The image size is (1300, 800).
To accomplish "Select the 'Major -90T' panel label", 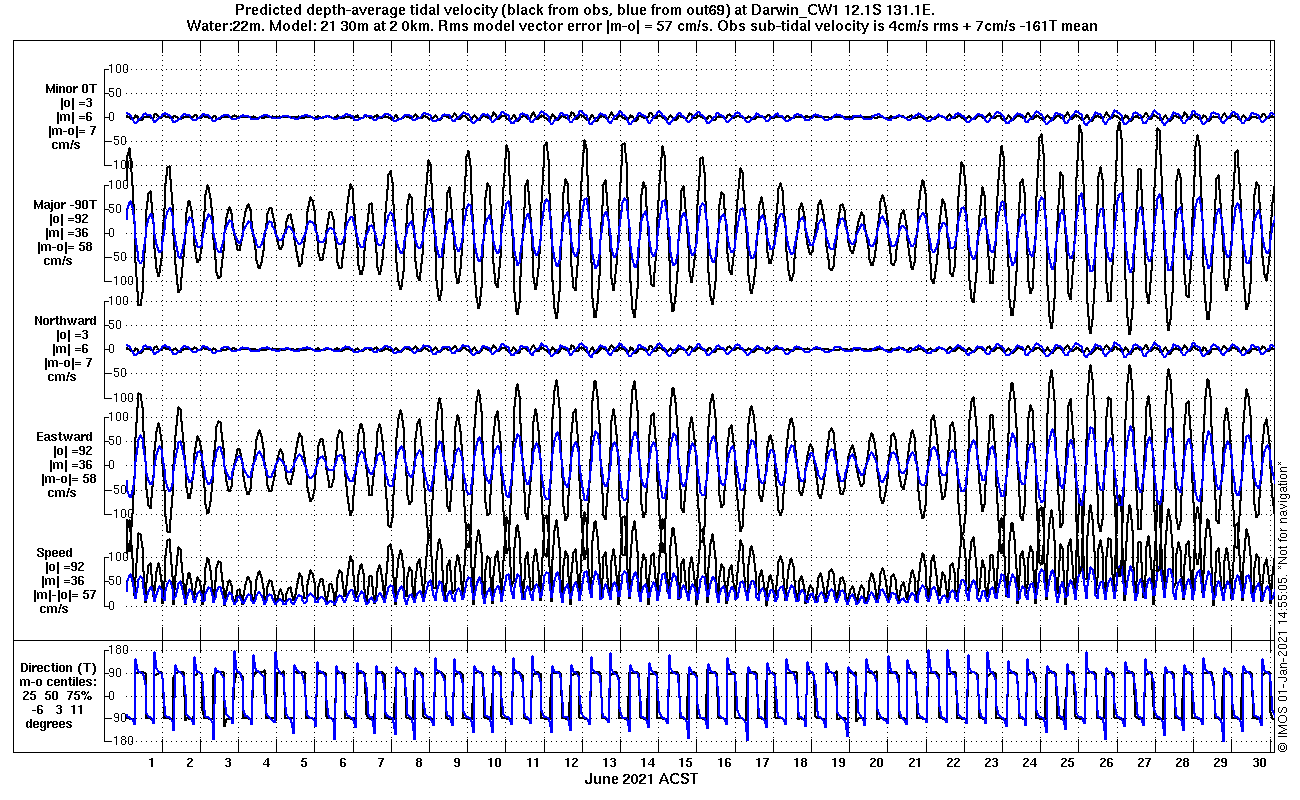I will [x=65, y=205].
